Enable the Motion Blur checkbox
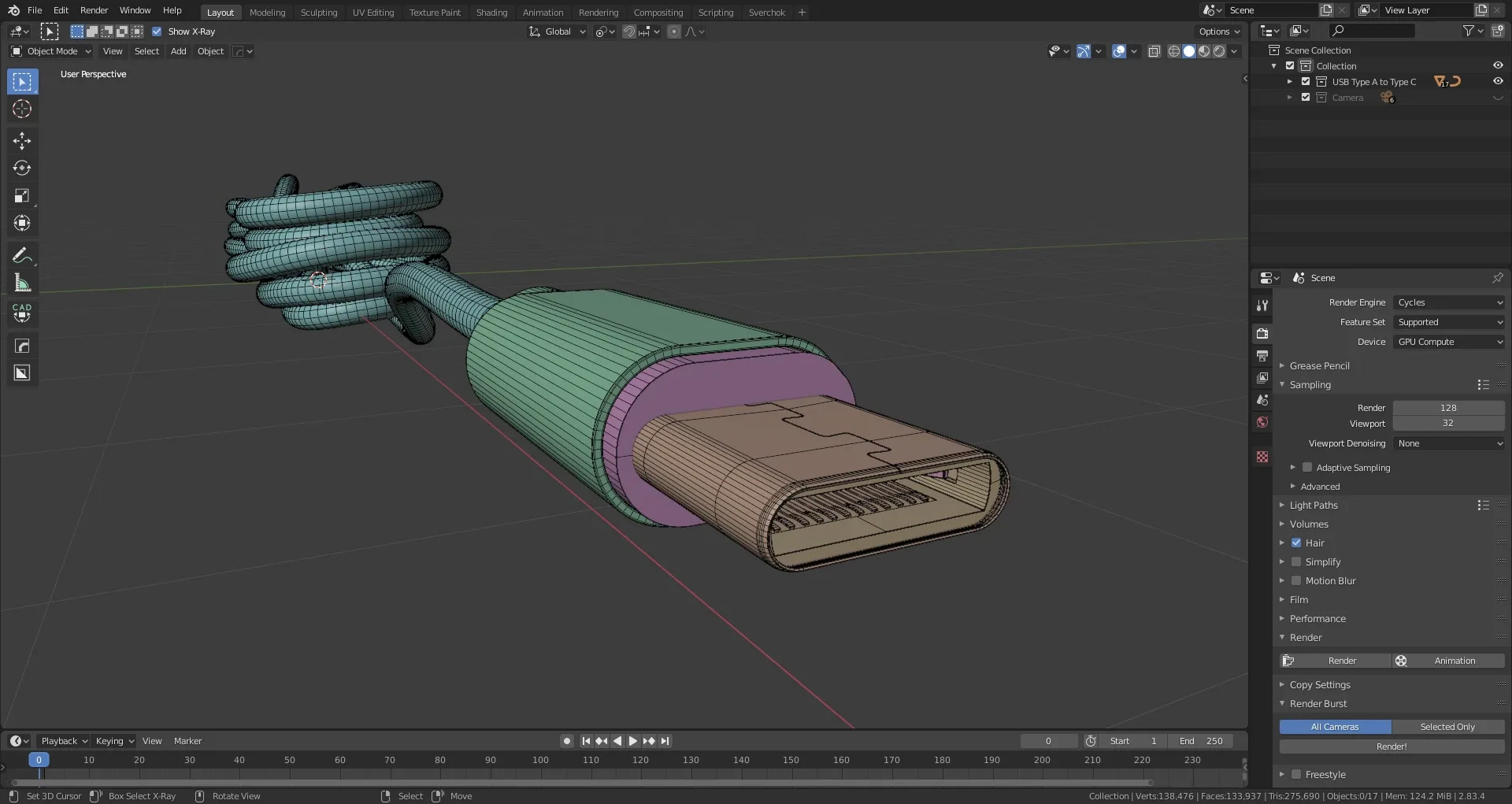 coord(1296,580)
